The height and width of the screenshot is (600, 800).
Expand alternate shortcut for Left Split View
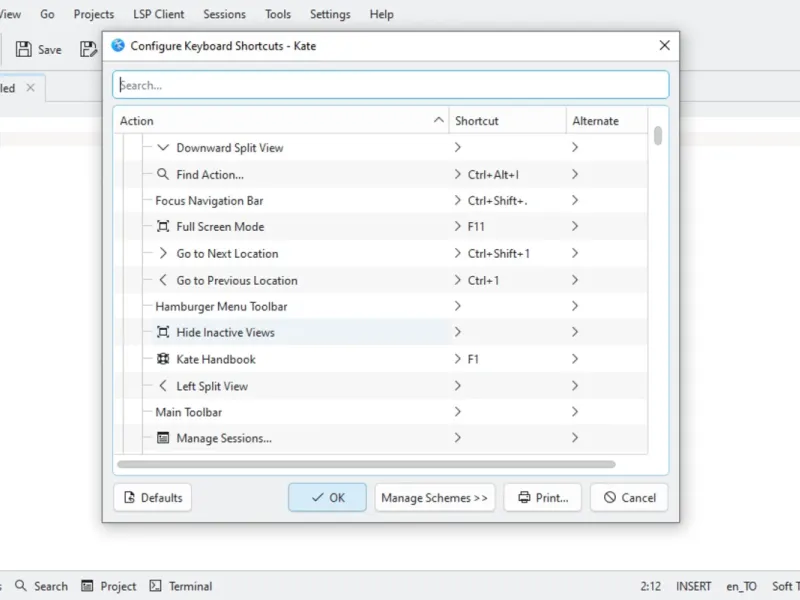[x=575, y=386]
